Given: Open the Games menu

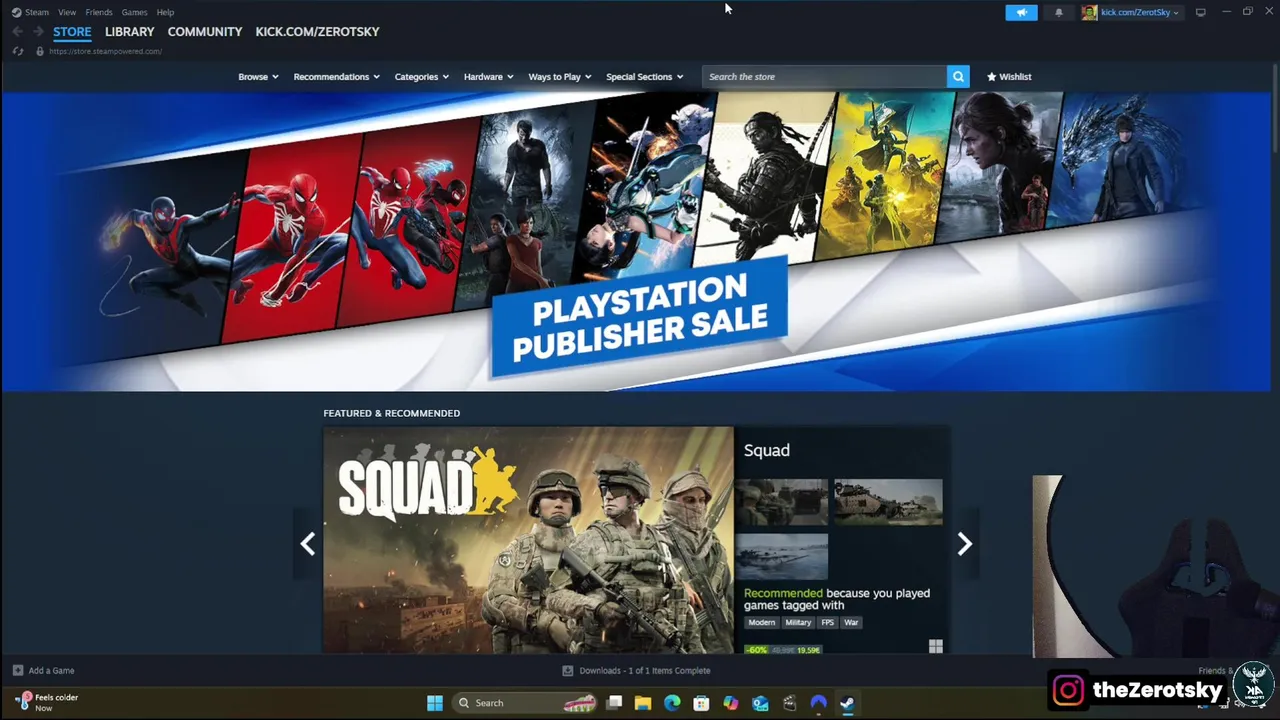Looking at the screenshot, I should [134, 12].
